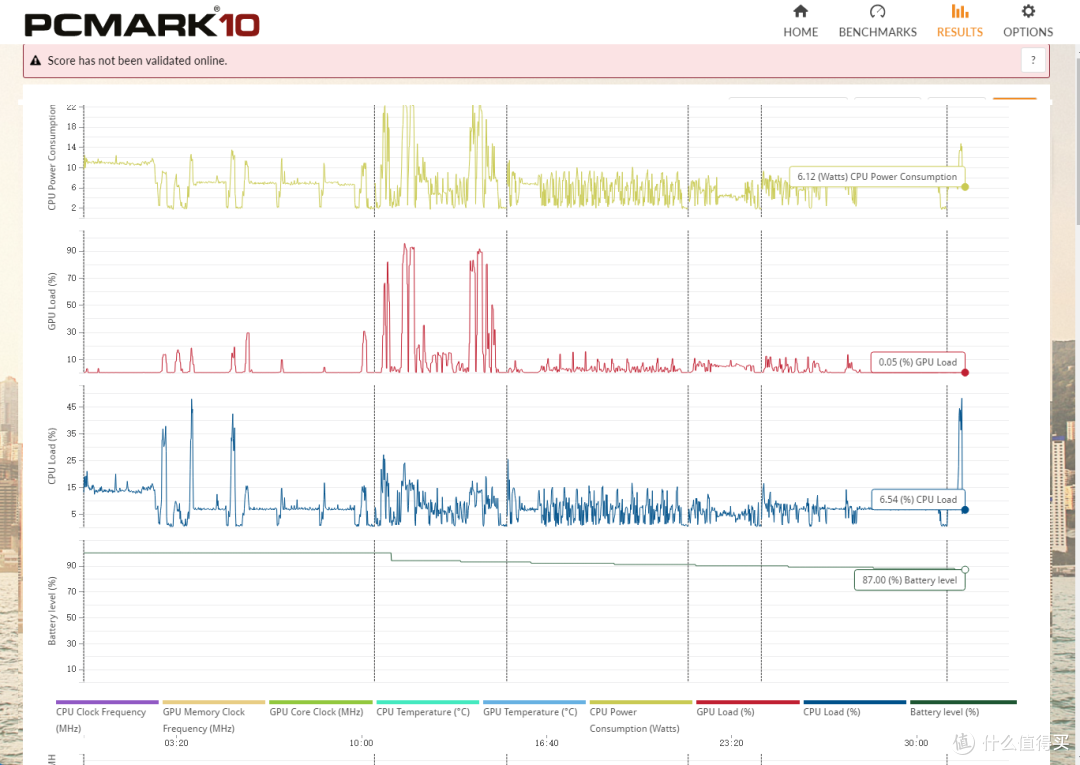
Task: Open the RESULTS tab label
Action: pos(959,32)
